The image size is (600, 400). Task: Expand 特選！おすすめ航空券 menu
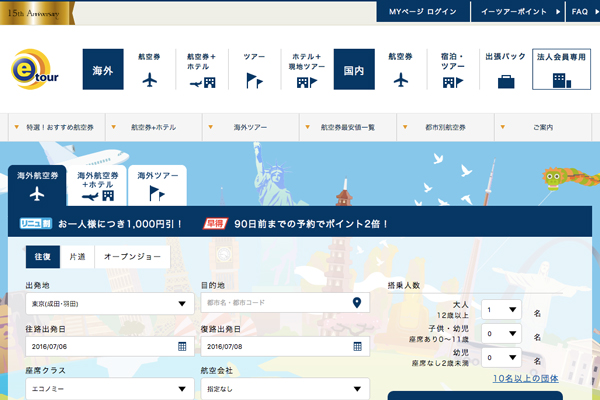[57, 127]
